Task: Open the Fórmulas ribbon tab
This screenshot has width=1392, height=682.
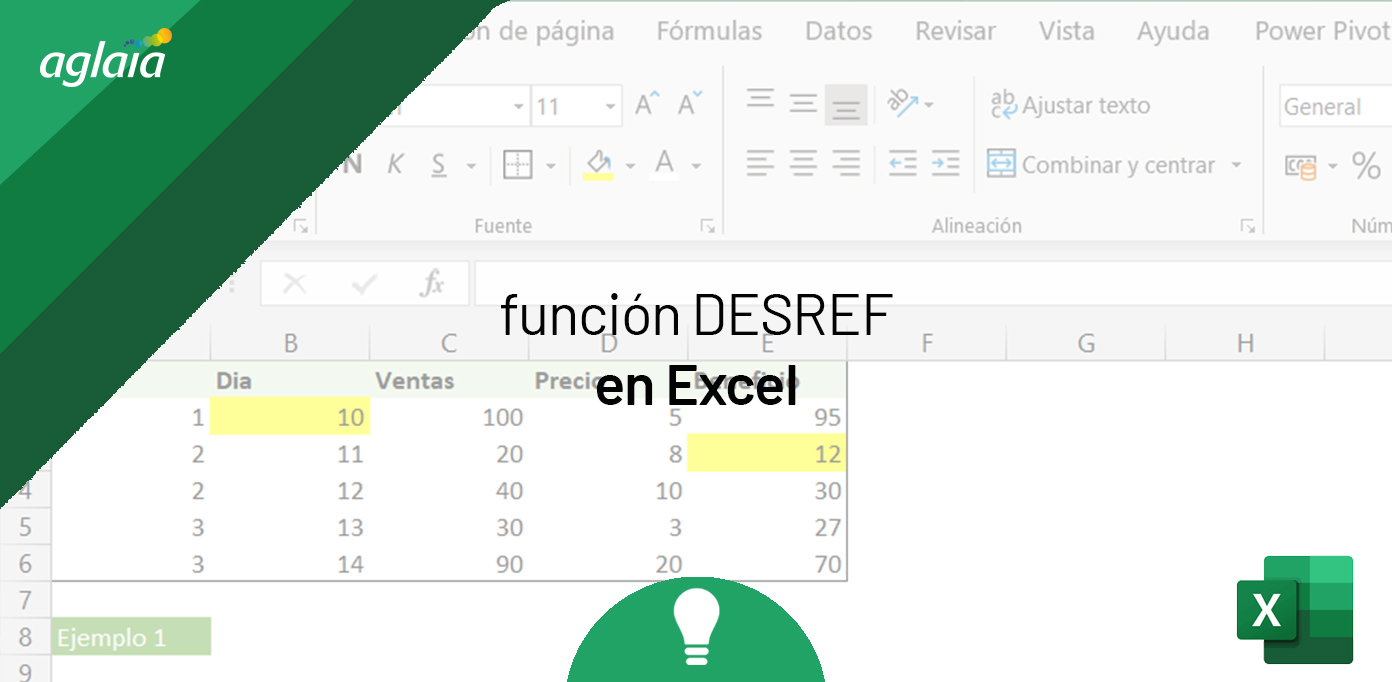Action: [x=709, y=31]
